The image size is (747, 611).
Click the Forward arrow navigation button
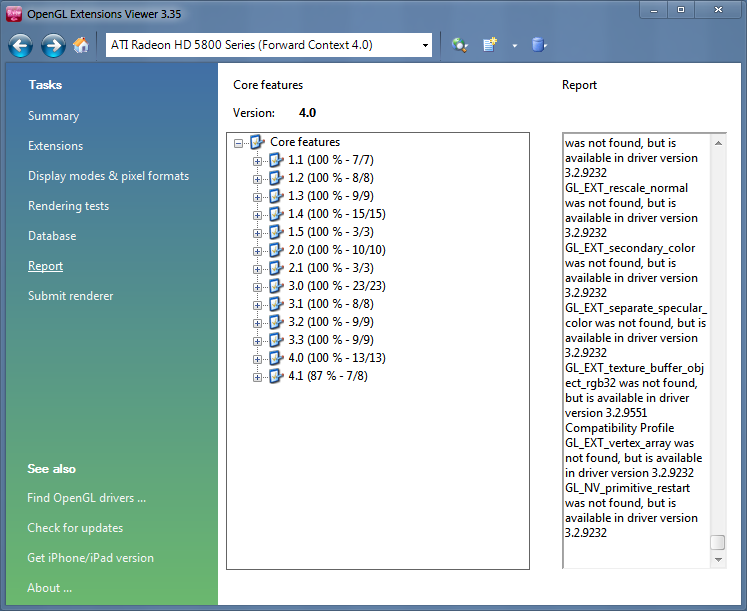(x=53, y=46)
